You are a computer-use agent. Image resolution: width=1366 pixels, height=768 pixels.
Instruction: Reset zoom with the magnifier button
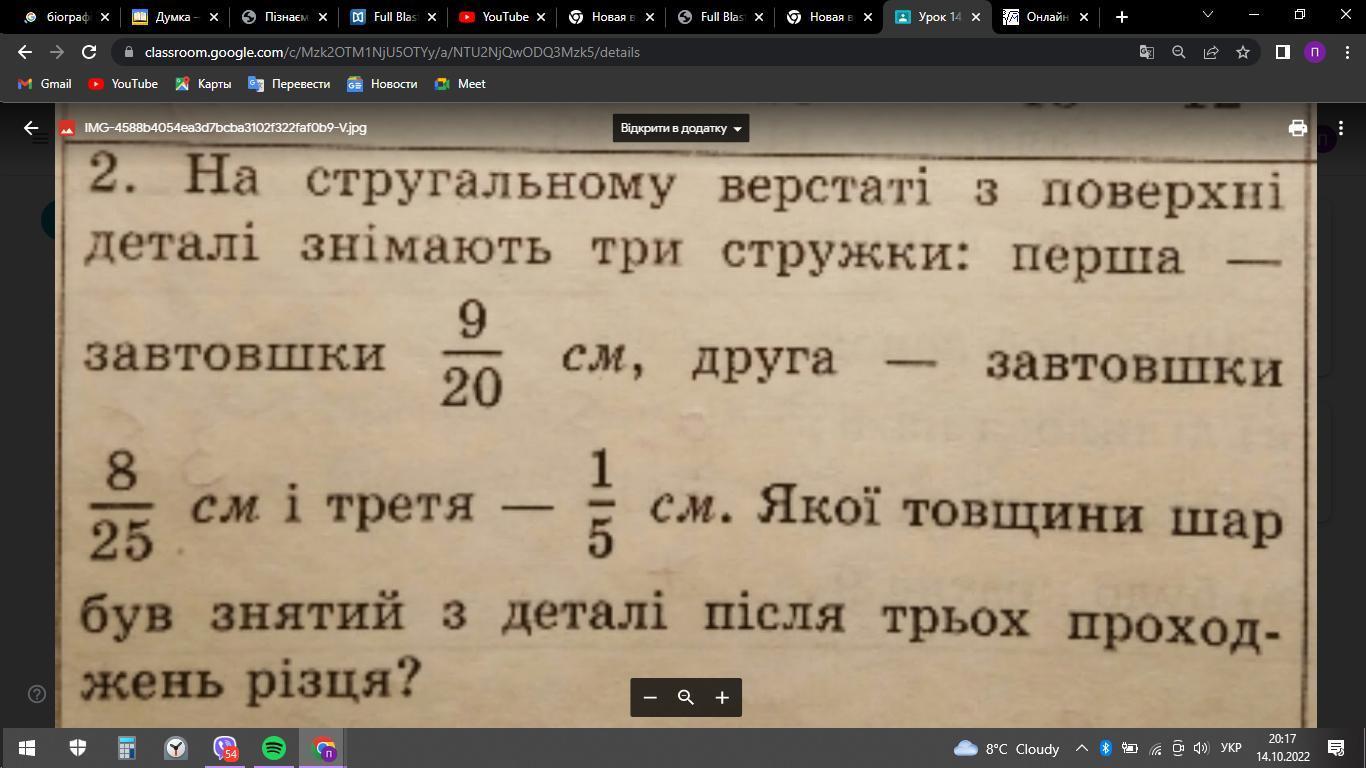pyautogui.click(x=686, y=697)
